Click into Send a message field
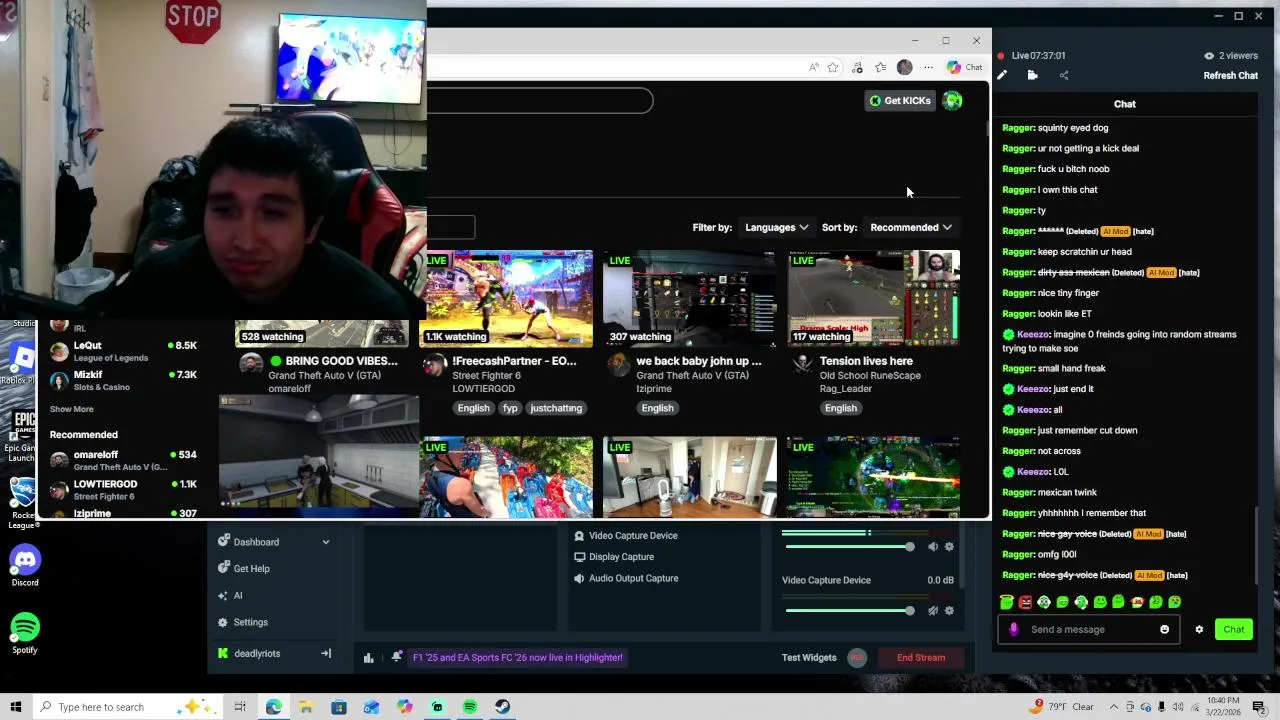This screenshot has height=720, width=1280. tap(1090, 629)
